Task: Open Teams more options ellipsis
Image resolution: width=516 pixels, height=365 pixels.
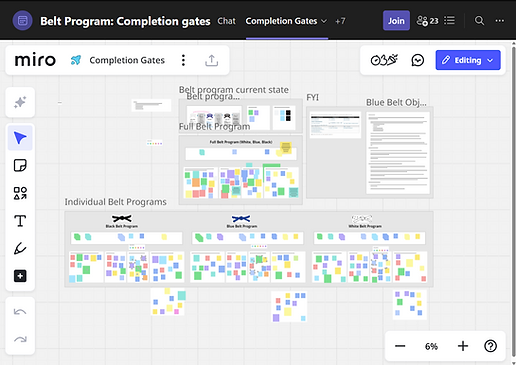Action: [x=500, y=21]
